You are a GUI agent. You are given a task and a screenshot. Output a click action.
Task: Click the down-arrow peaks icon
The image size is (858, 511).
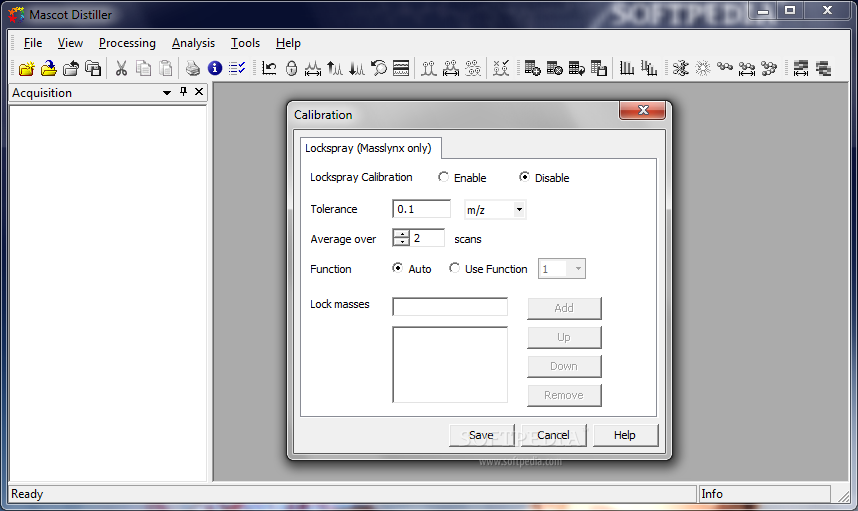357,68
